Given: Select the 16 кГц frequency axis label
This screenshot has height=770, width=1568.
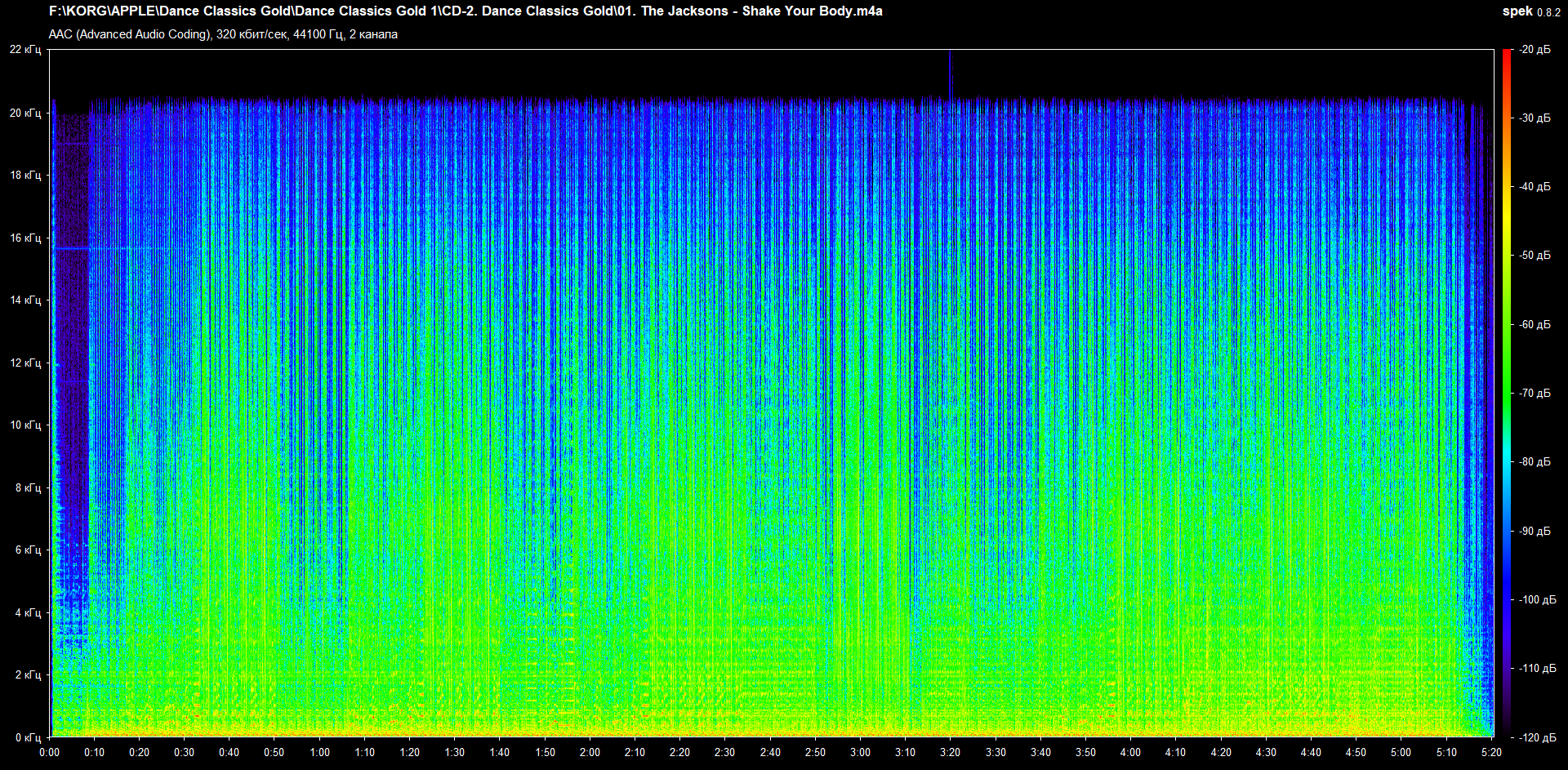Looking at the screenshot, I should pos(25,238).
